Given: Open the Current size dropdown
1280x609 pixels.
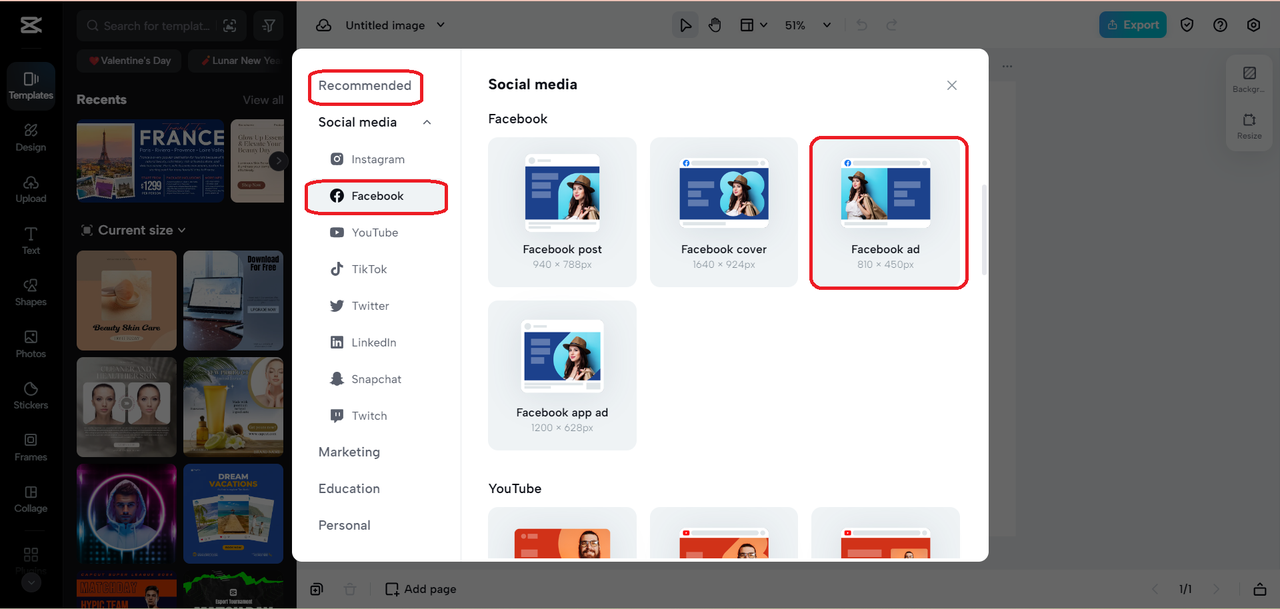Looking at the screenshot, I should coord(133,230).
